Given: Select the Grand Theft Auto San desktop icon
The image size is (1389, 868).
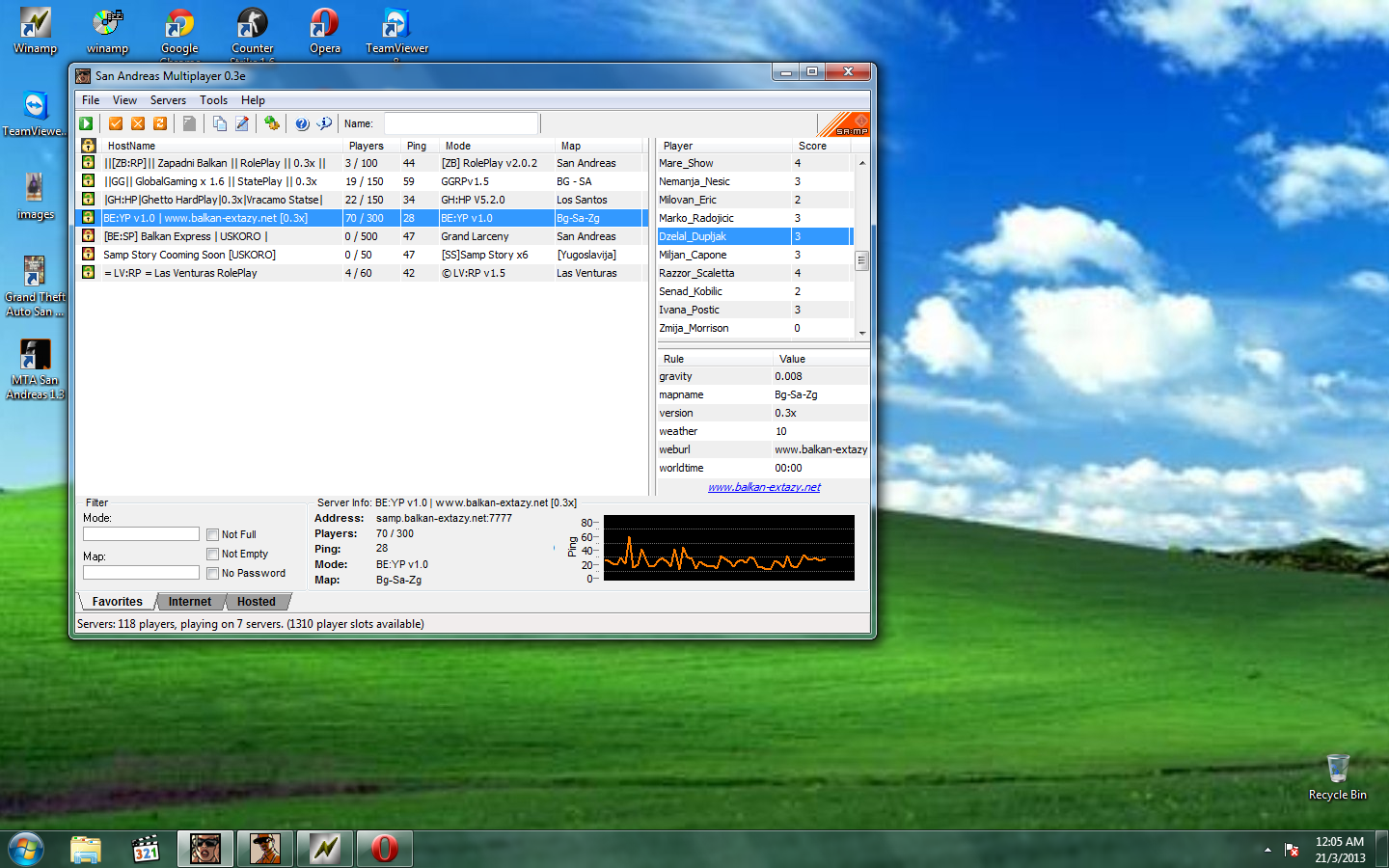Looking at the screenshot, I should [36, 286].
